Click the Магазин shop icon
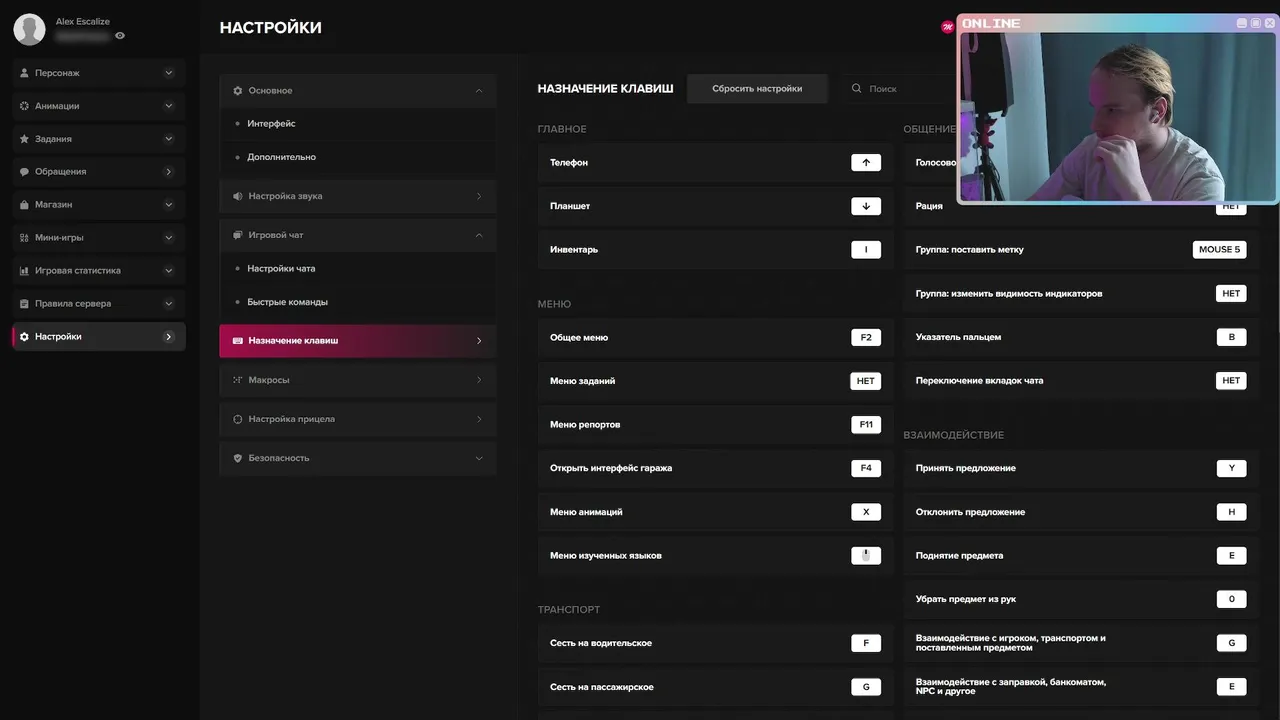 tap(25, 205)
